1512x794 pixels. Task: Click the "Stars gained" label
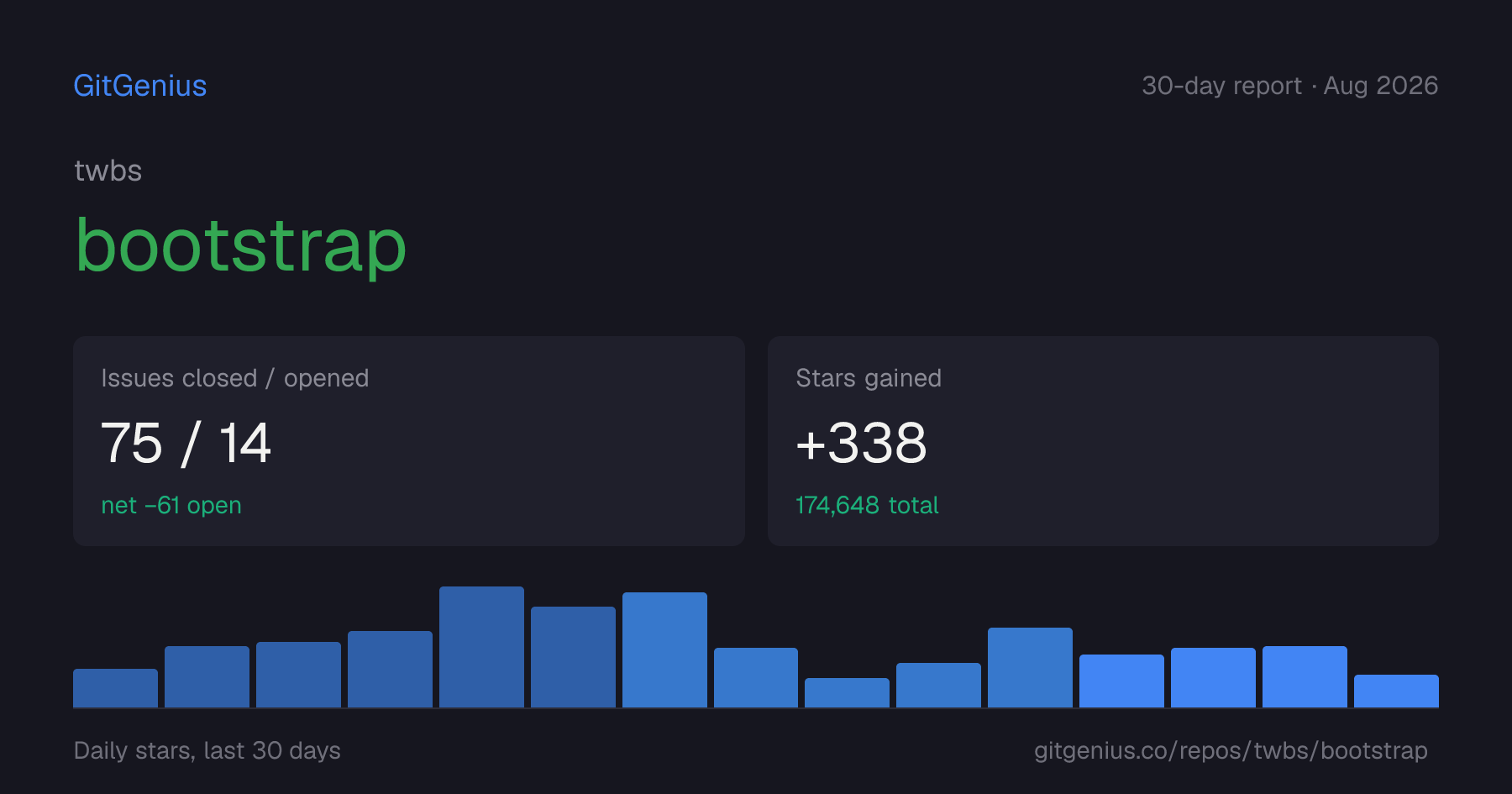pos(869,378)
